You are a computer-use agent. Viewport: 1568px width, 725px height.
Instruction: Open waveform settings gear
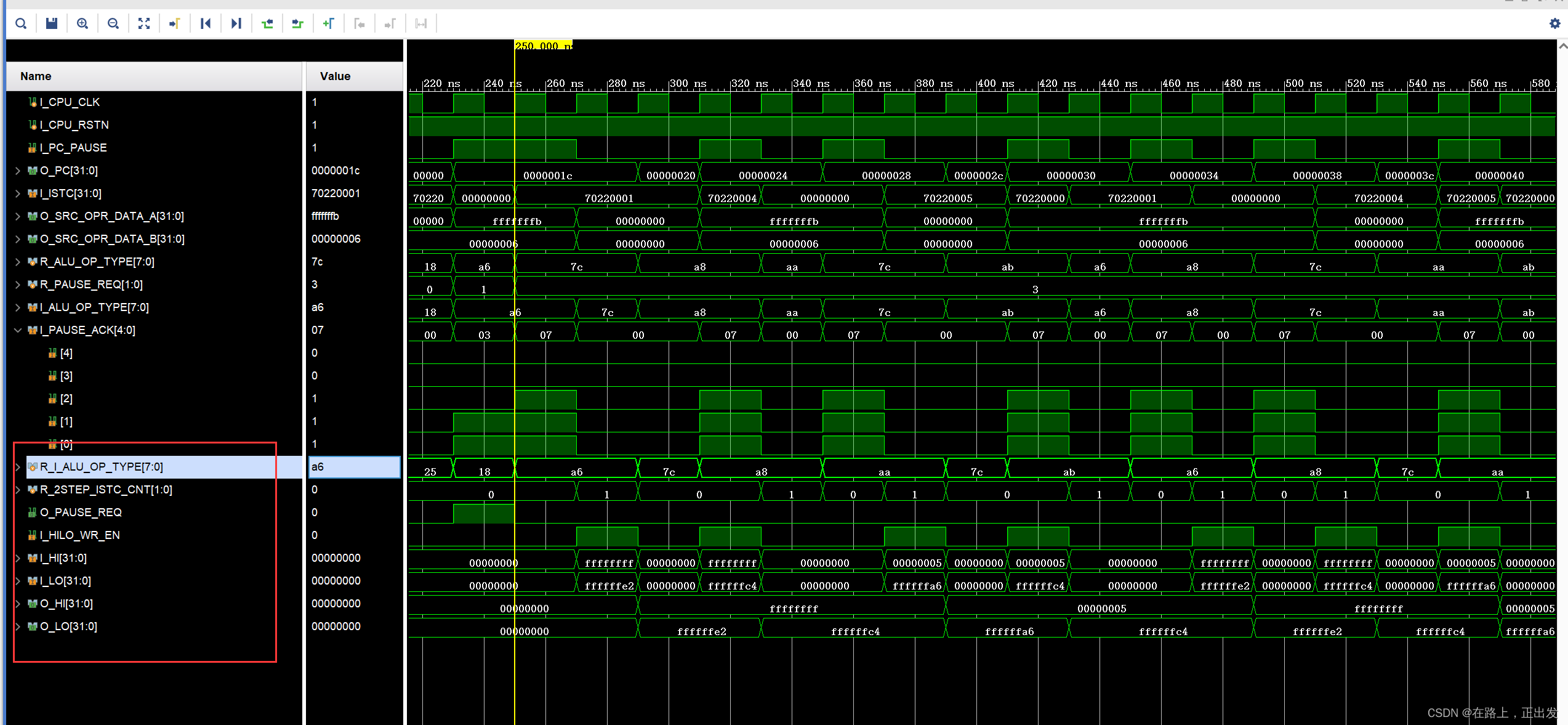click(x=1555, y=23)
